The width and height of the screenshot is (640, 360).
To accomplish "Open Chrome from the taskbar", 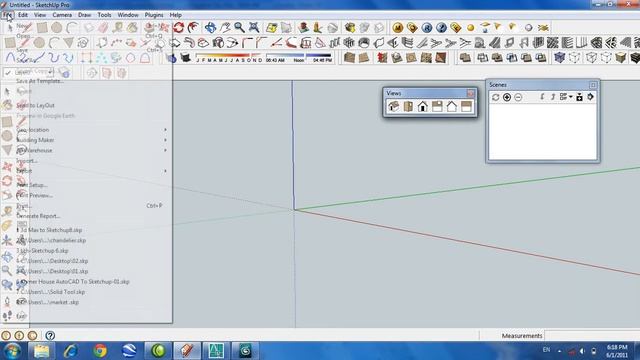I will coord(100,351).
